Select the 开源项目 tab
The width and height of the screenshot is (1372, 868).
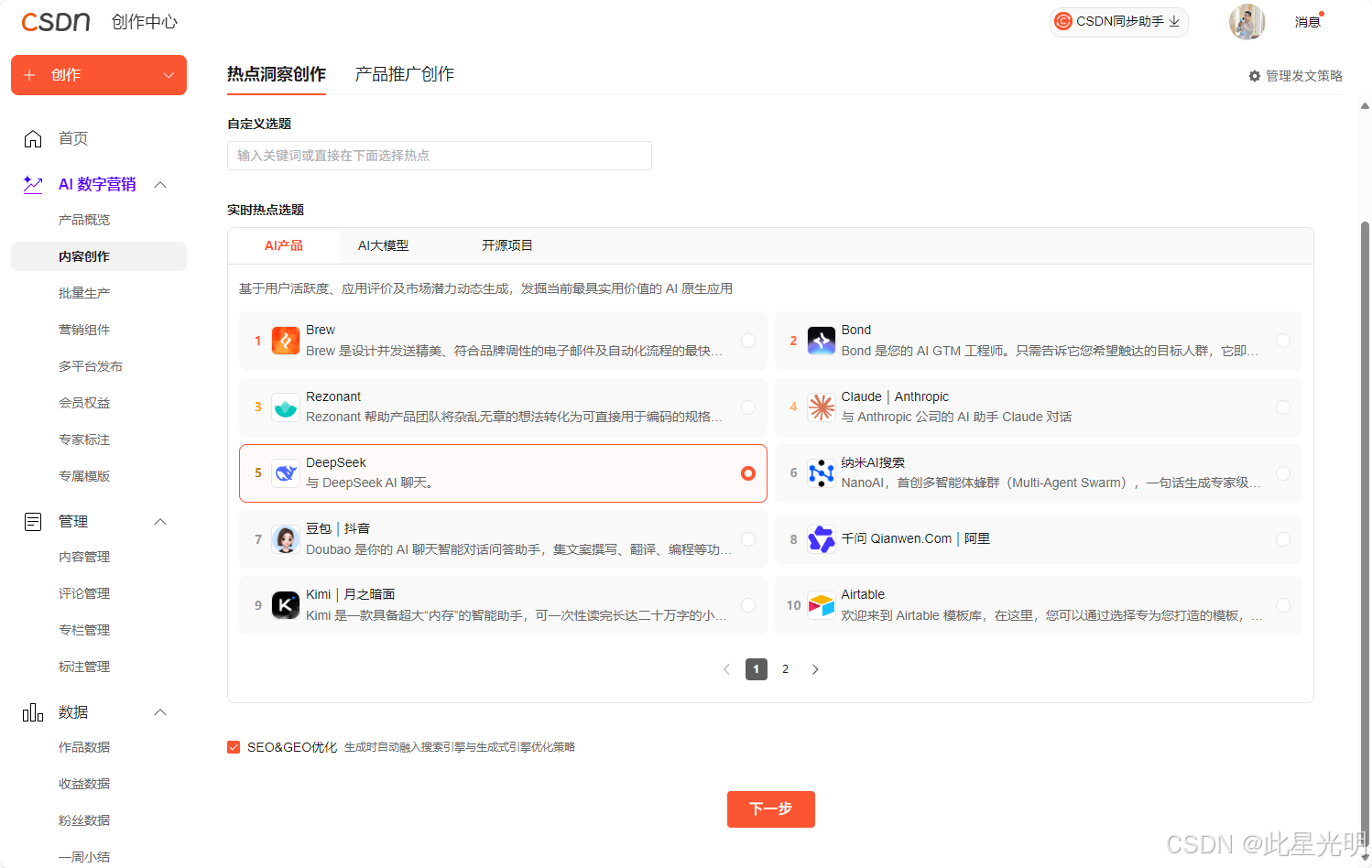click(x=507, y=245)
